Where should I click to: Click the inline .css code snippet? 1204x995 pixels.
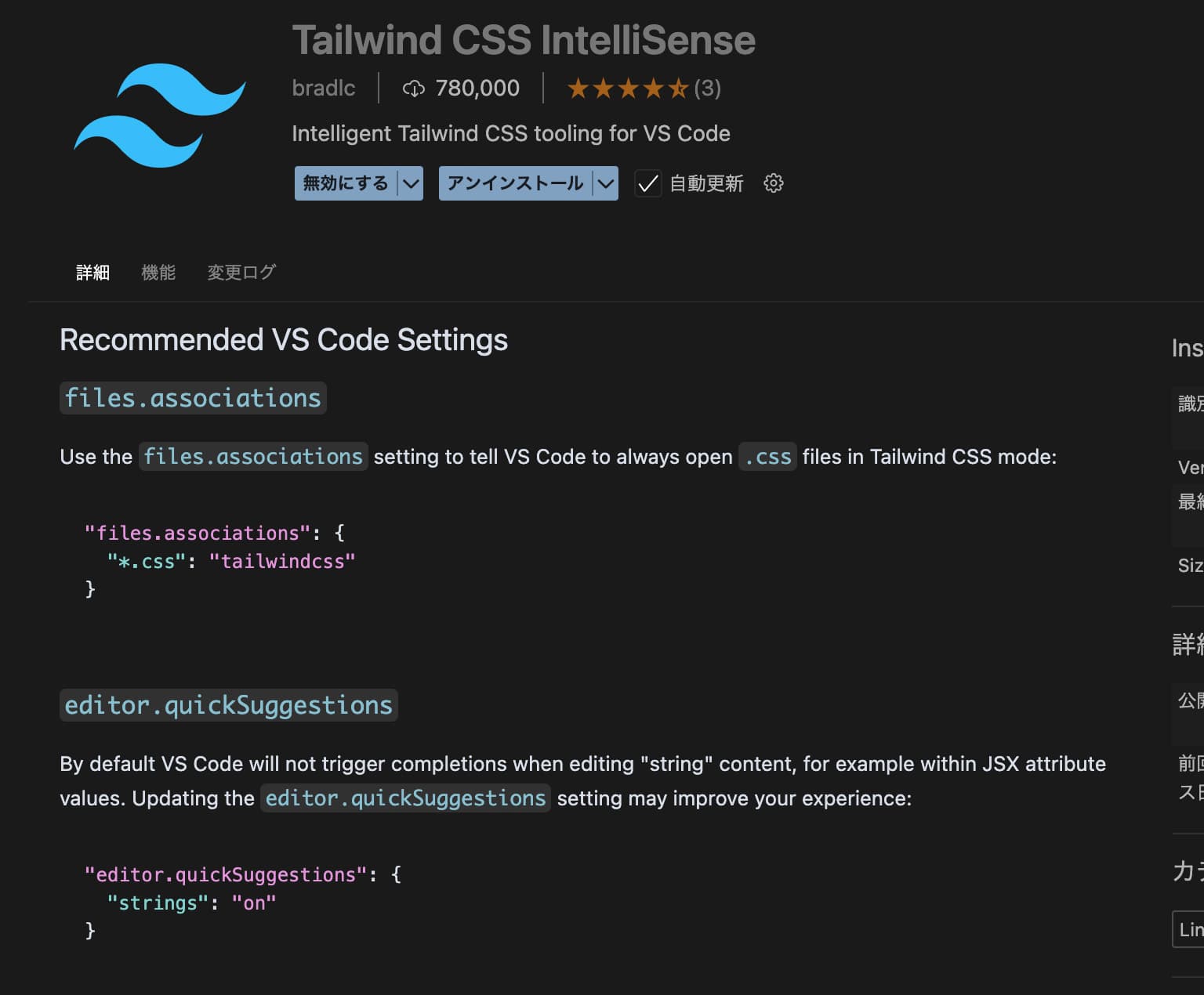pyautogui.click(x=767, y=457)
